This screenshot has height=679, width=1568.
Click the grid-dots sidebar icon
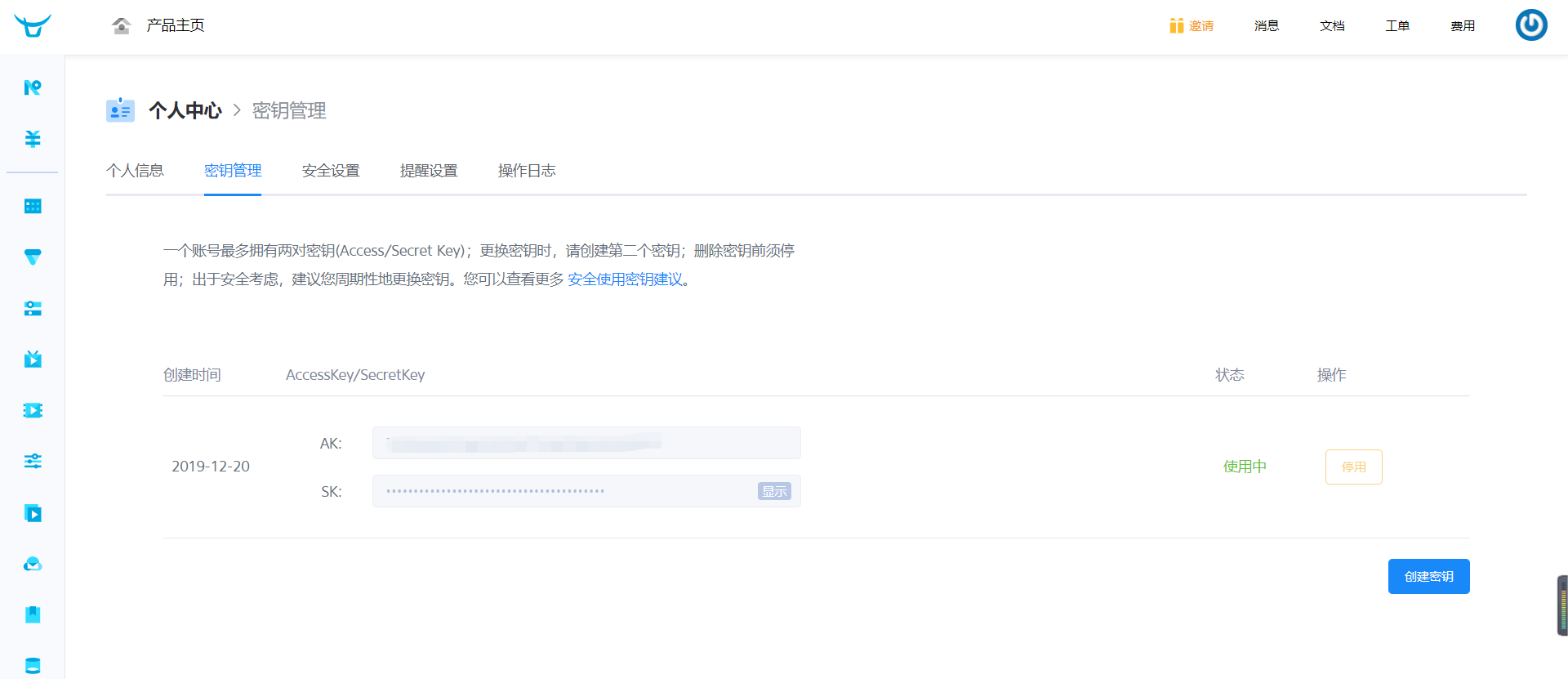33,206
